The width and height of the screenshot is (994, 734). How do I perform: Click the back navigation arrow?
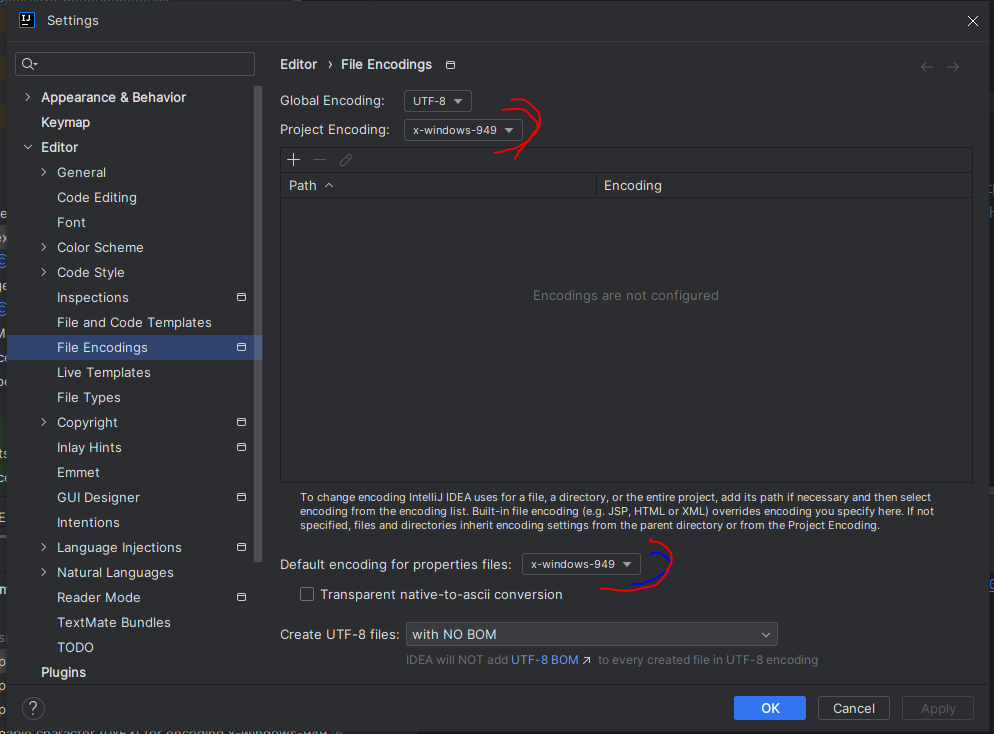[927, 67]
